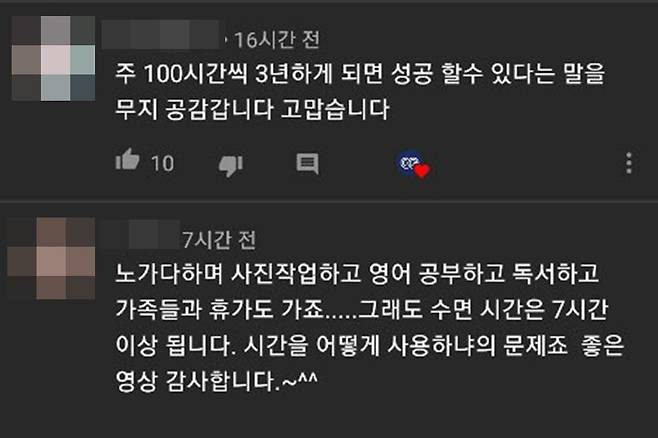Click blurred username beside 16시간 전
This screenshot has width=658, height=438.
click(x=161, y=34)
